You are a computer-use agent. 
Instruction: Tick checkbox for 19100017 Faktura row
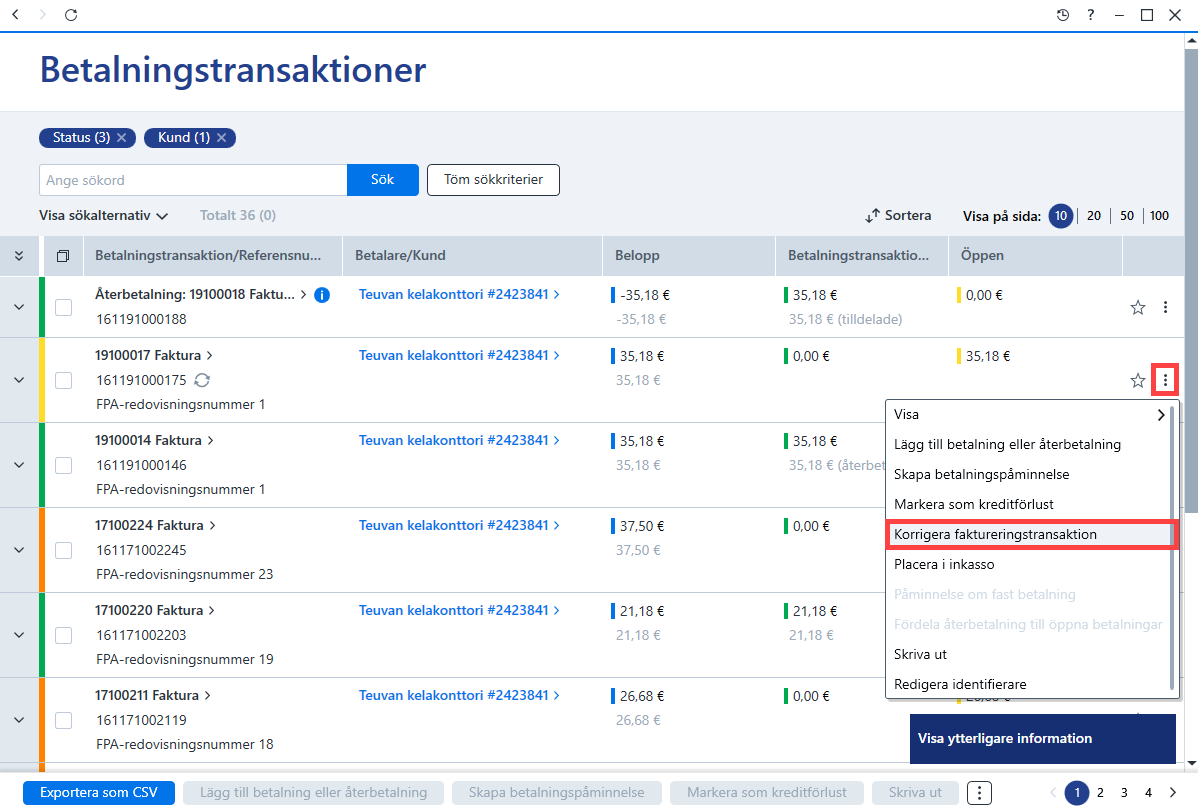tap(63, 380)
